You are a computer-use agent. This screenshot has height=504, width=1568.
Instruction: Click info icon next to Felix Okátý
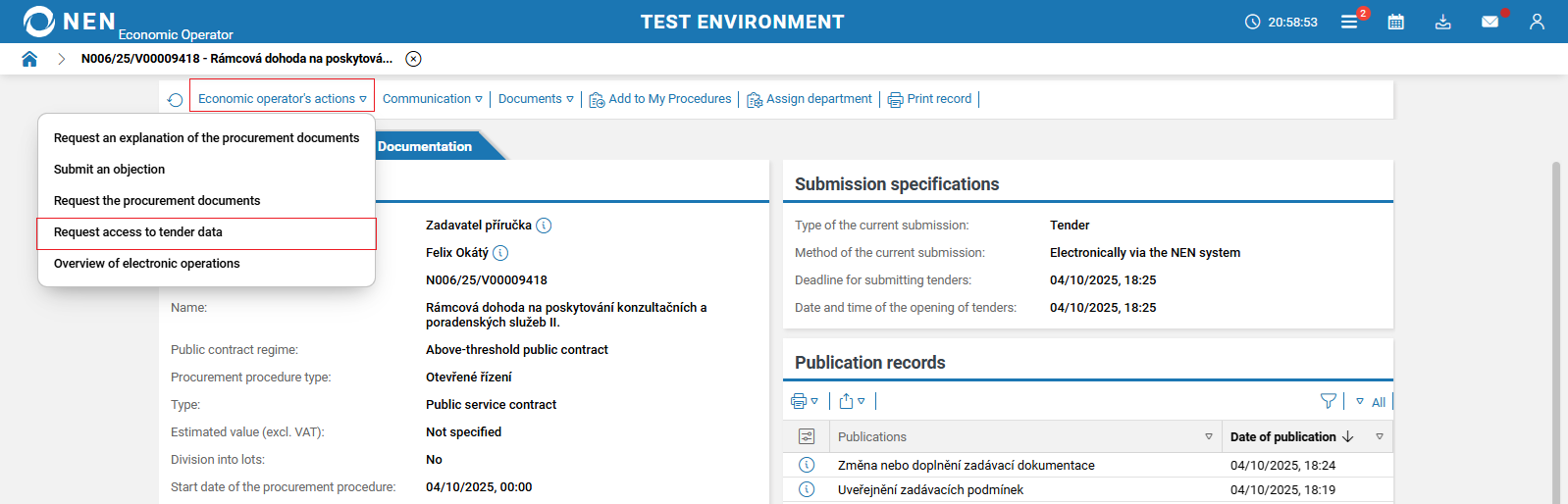(500, 253)
